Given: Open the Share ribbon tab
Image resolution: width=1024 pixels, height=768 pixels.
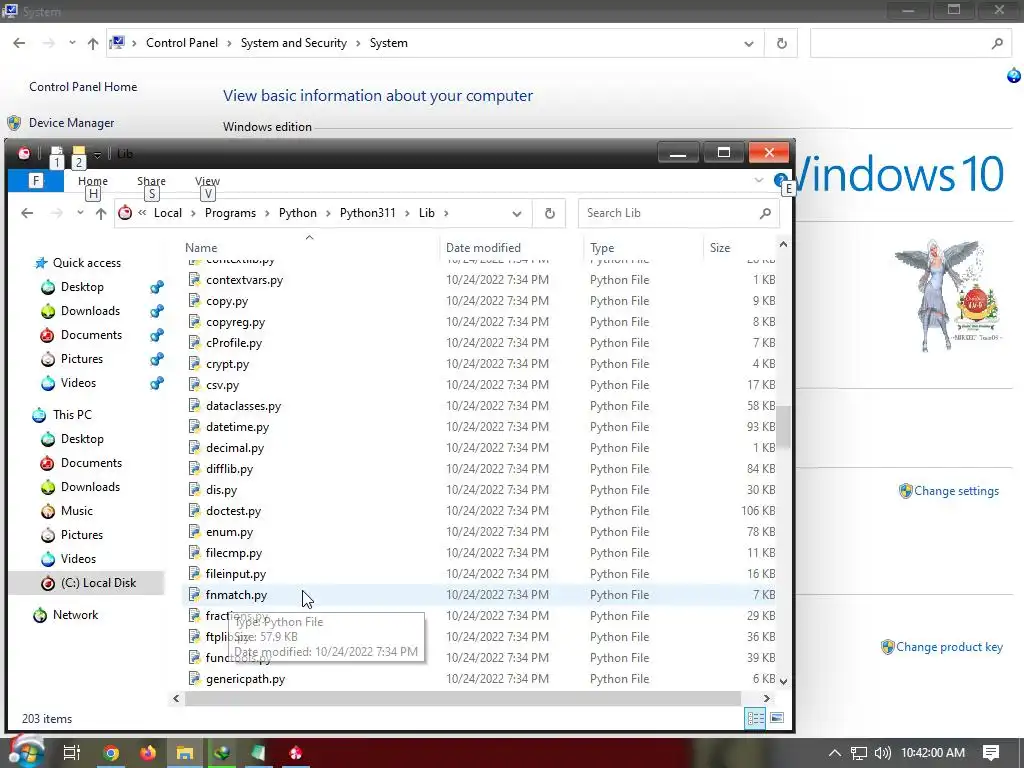Looking at the screenshot, I should tap(152, 181).
